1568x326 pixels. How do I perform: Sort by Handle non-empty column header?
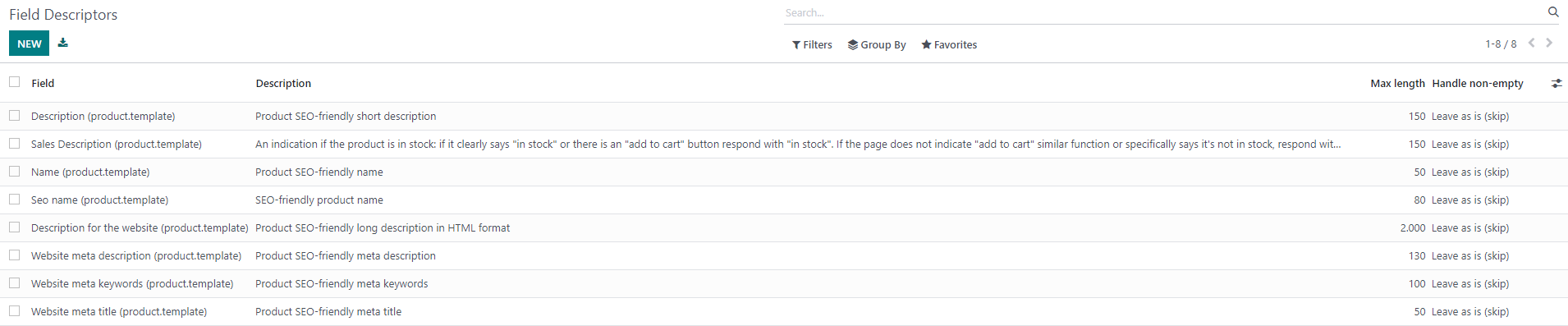pyautogui.click(x=1478, y=84)
